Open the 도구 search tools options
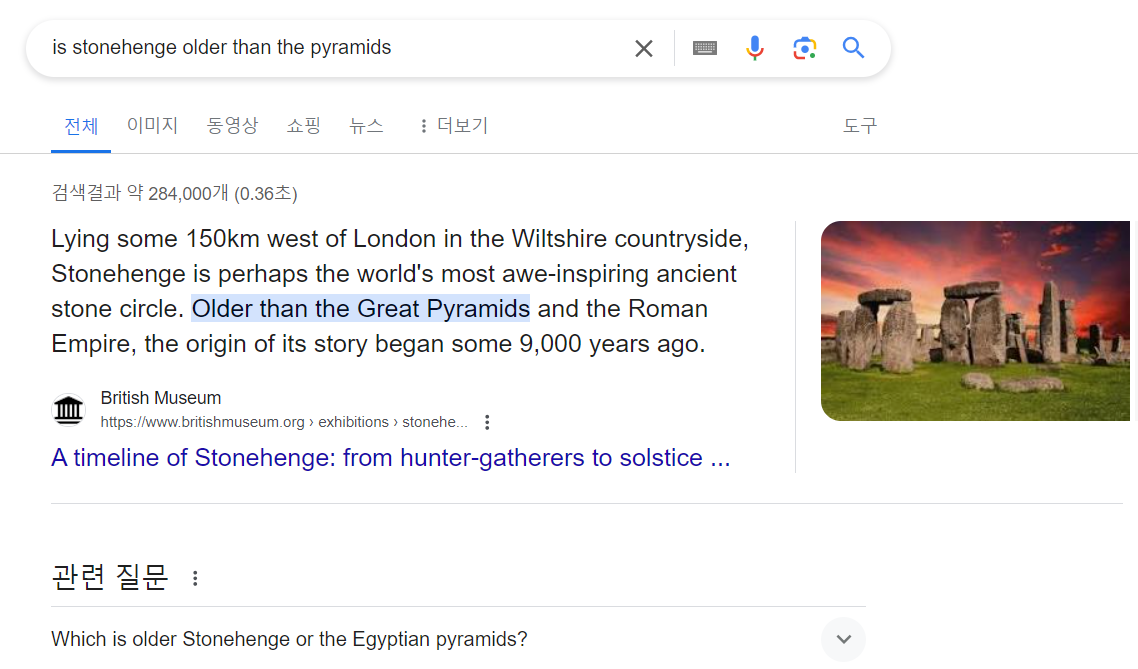Viewport: 1138px width, 669px height. (x=859, y=126)
